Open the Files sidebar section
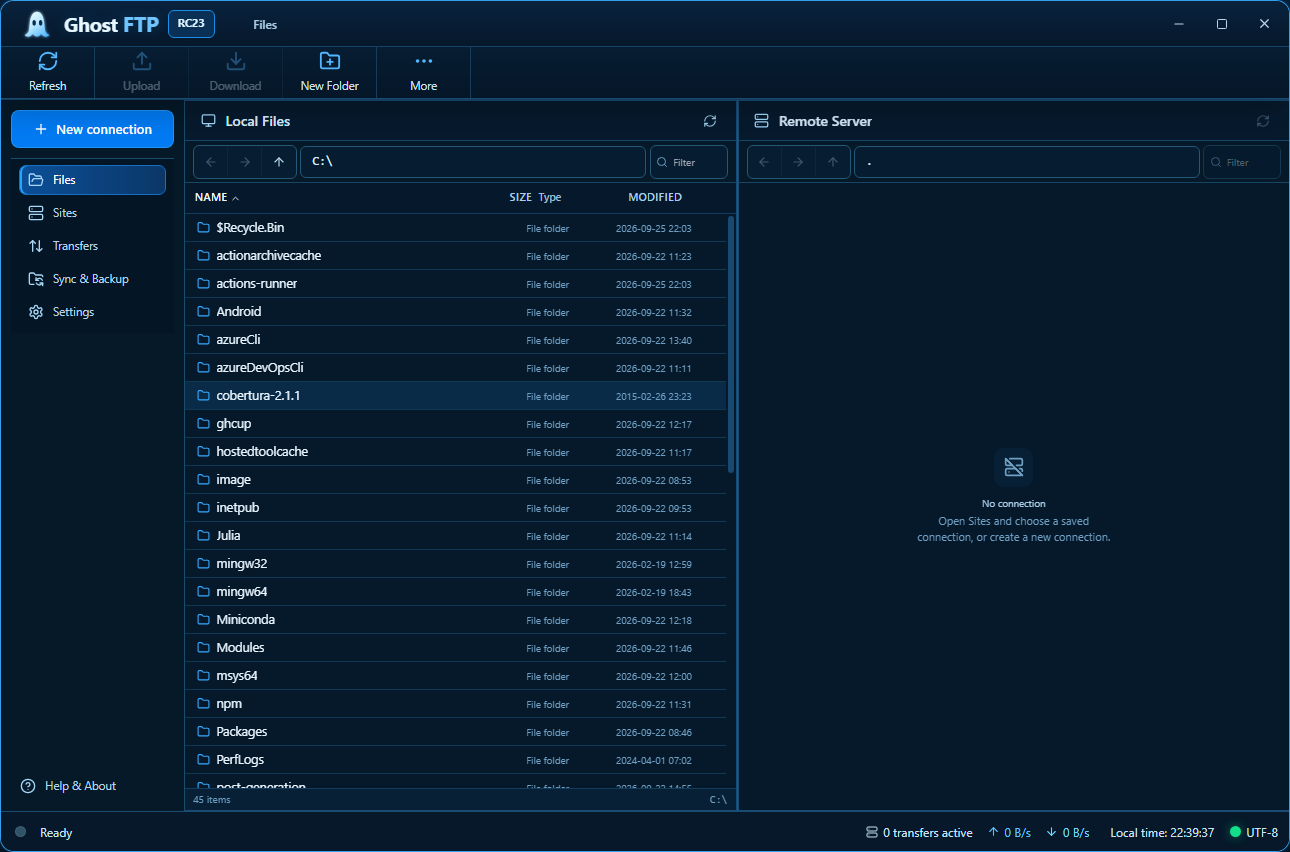 click(93, 180)
